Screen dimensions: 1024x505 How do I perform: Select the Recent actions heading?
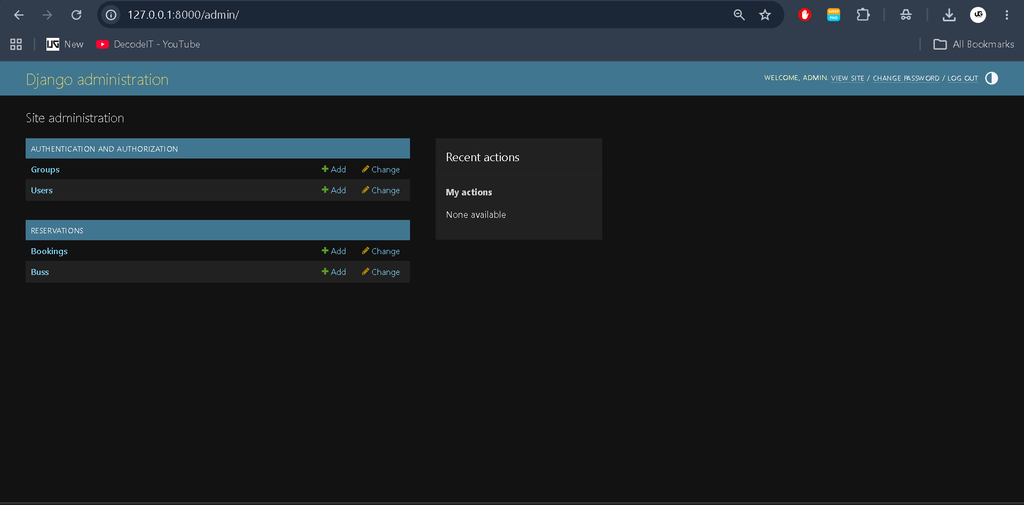coord(483,157)
